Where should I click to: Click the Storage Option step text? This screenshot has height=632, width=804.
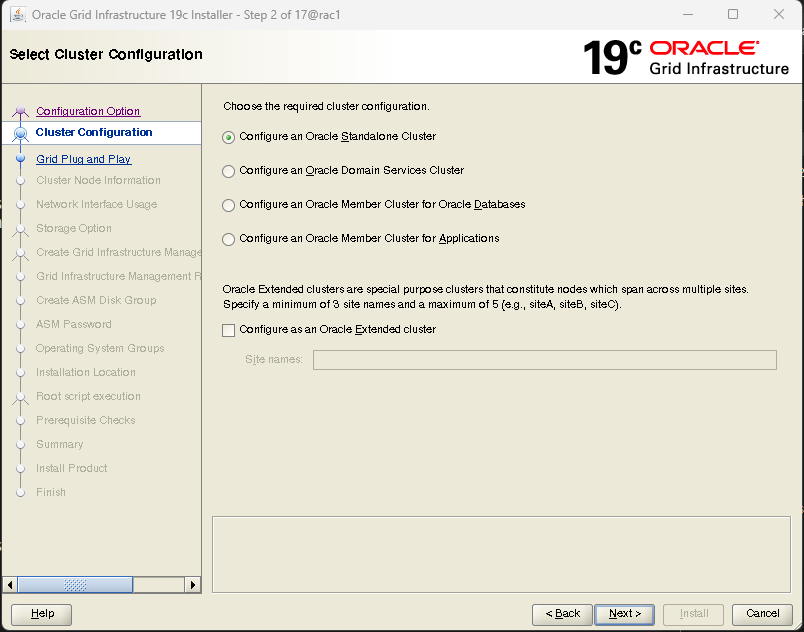74,228
